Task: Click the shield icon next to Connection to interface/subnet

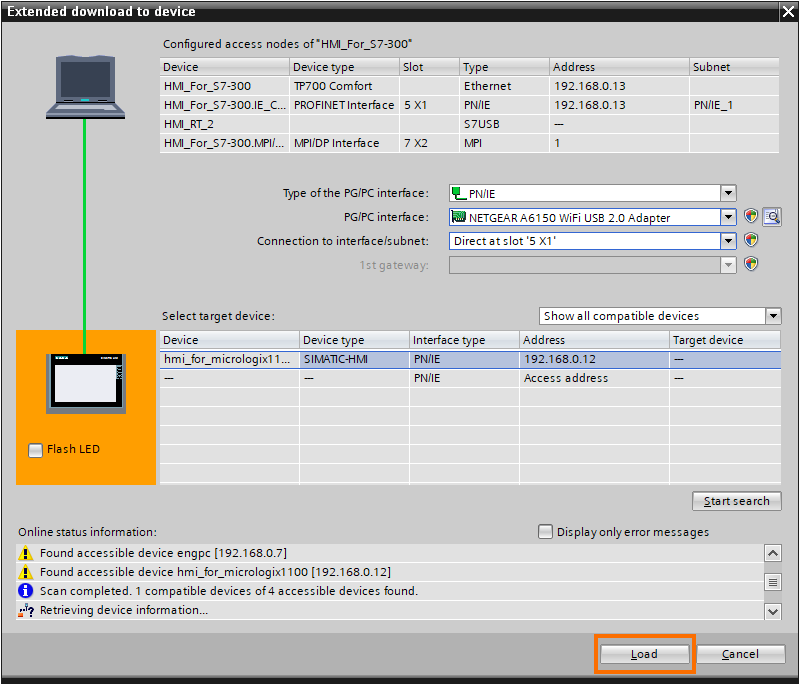Action: pyautogui.click(x=751, y=240)
